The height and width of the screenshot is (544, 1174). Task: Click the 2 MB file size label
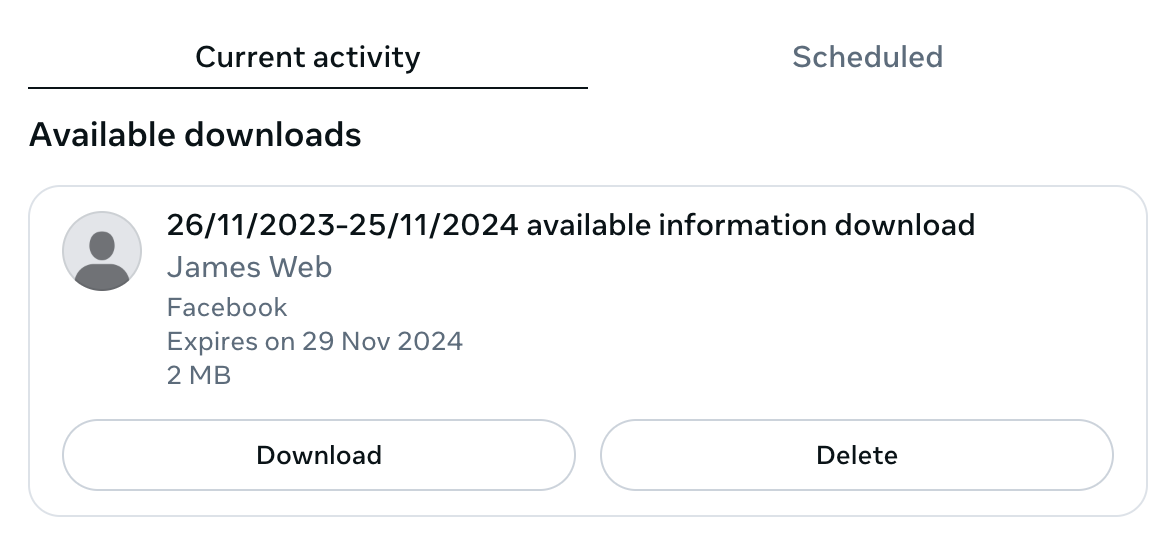click(199, 375)
